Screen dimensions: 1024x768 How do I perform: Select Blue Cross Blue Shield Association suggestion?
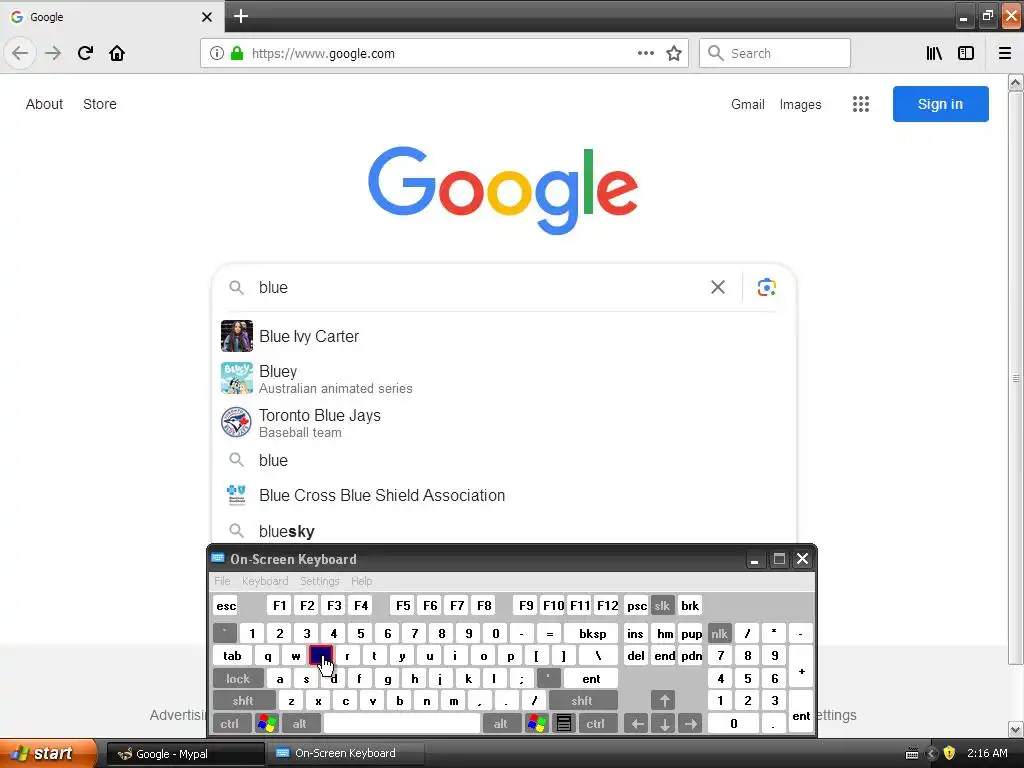503,495
